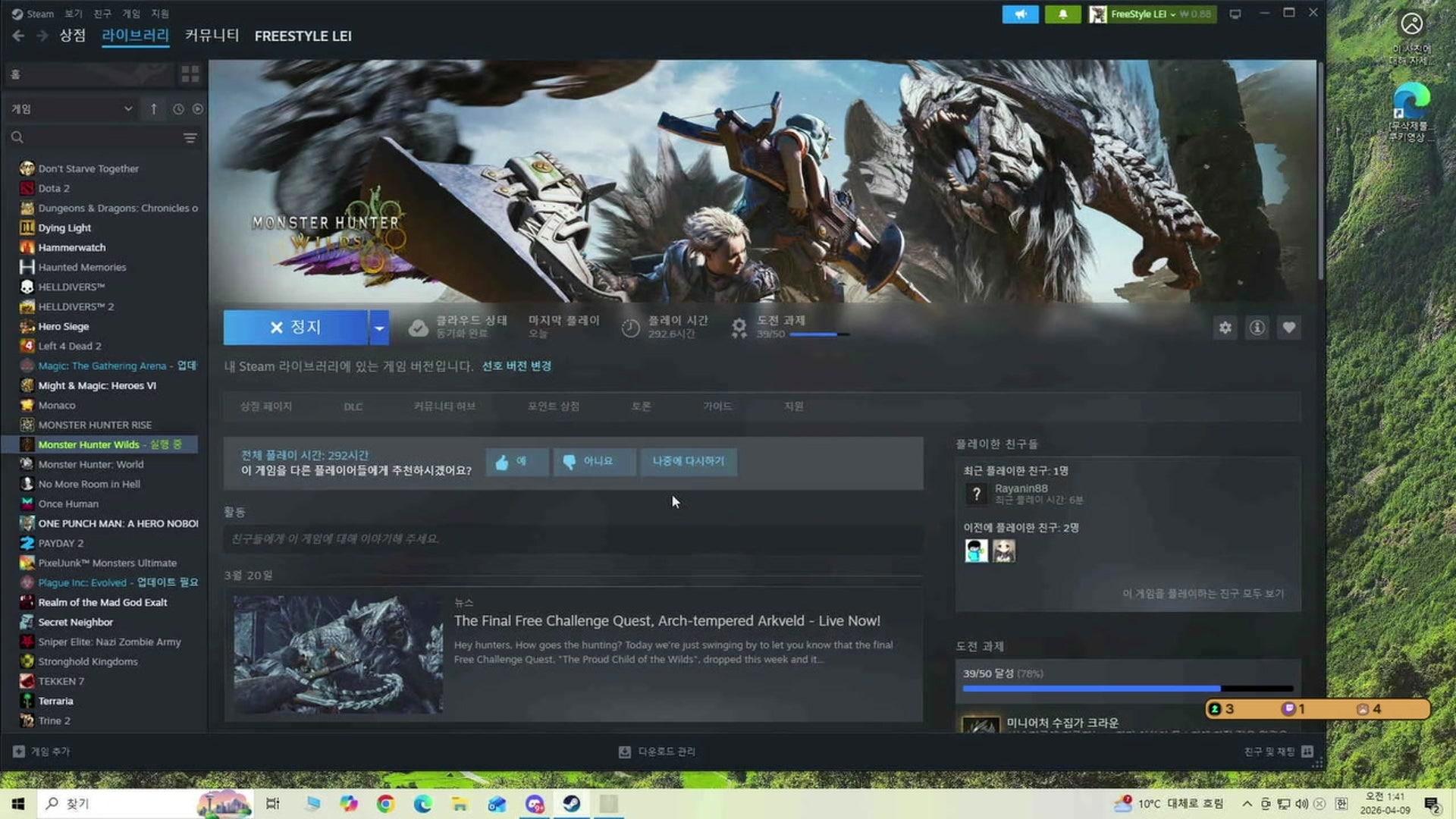Click the sort ascending arrow icon
1456x819 pixels.
click(153, 109)
